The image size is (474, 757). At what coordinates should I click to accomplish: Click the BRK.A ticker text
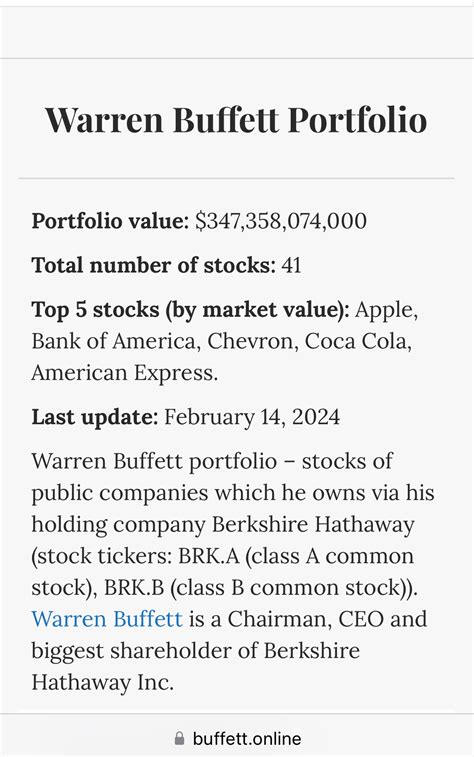(209, 556)
